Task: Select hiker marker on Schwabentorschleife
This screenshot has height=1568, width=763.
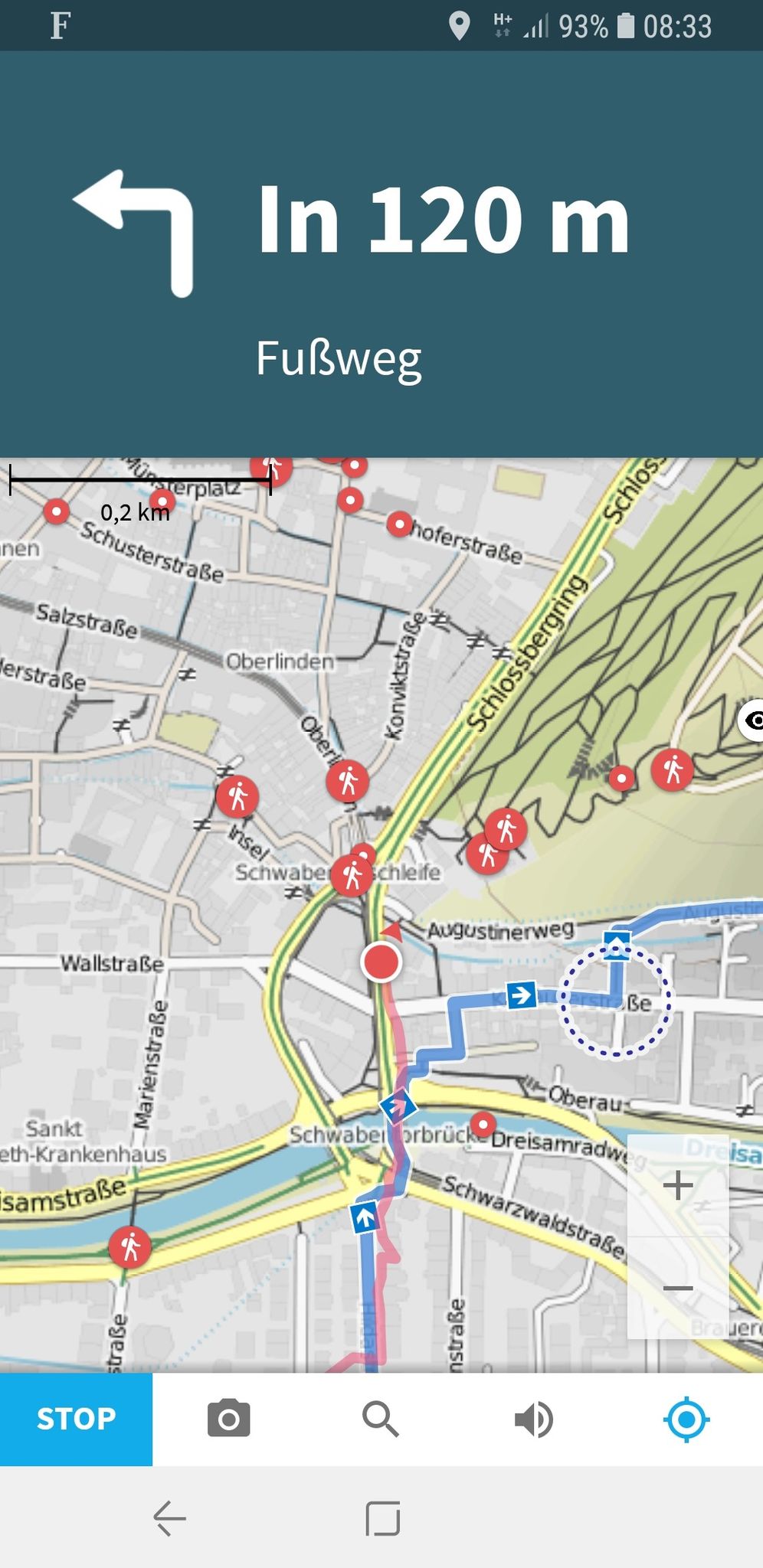Action: click(352, 874)
